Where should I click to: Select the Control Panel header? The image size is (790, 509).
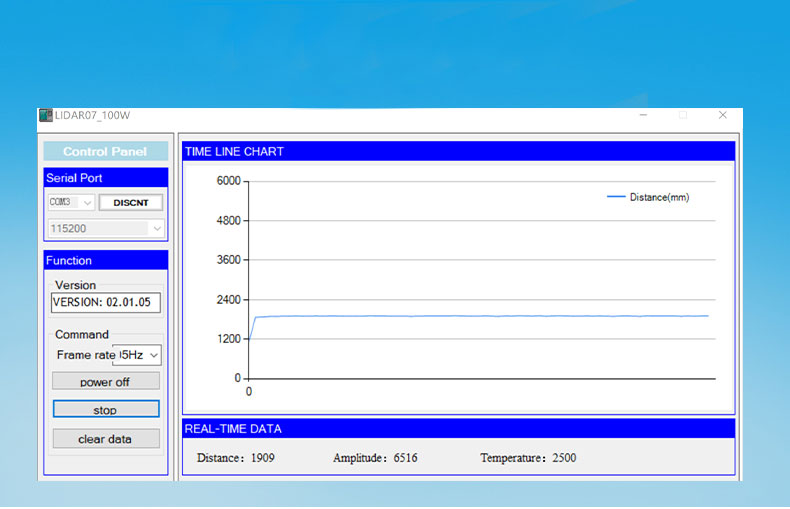[105, 152]
